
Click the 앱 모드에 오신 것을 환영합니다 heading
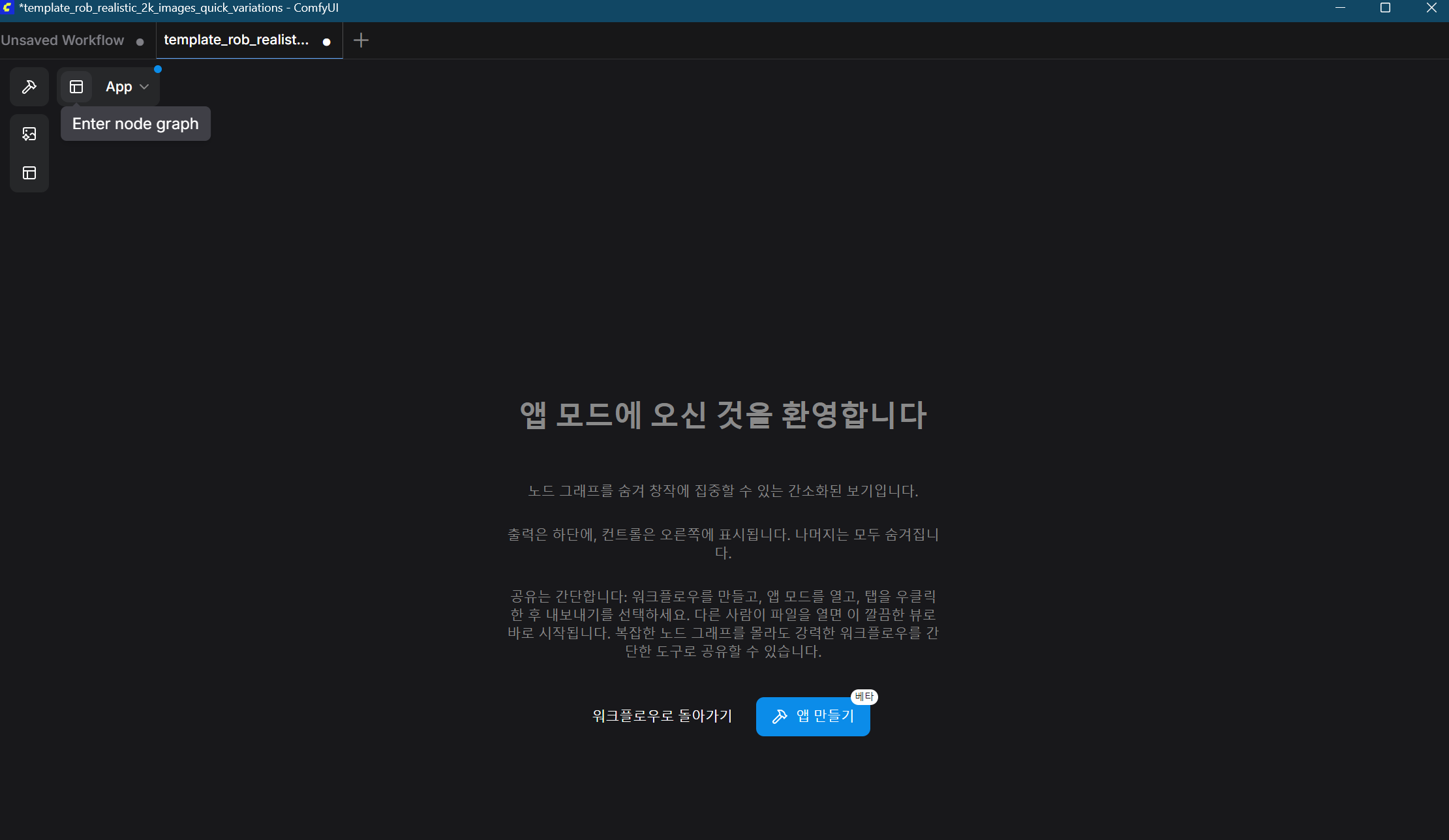723,415
